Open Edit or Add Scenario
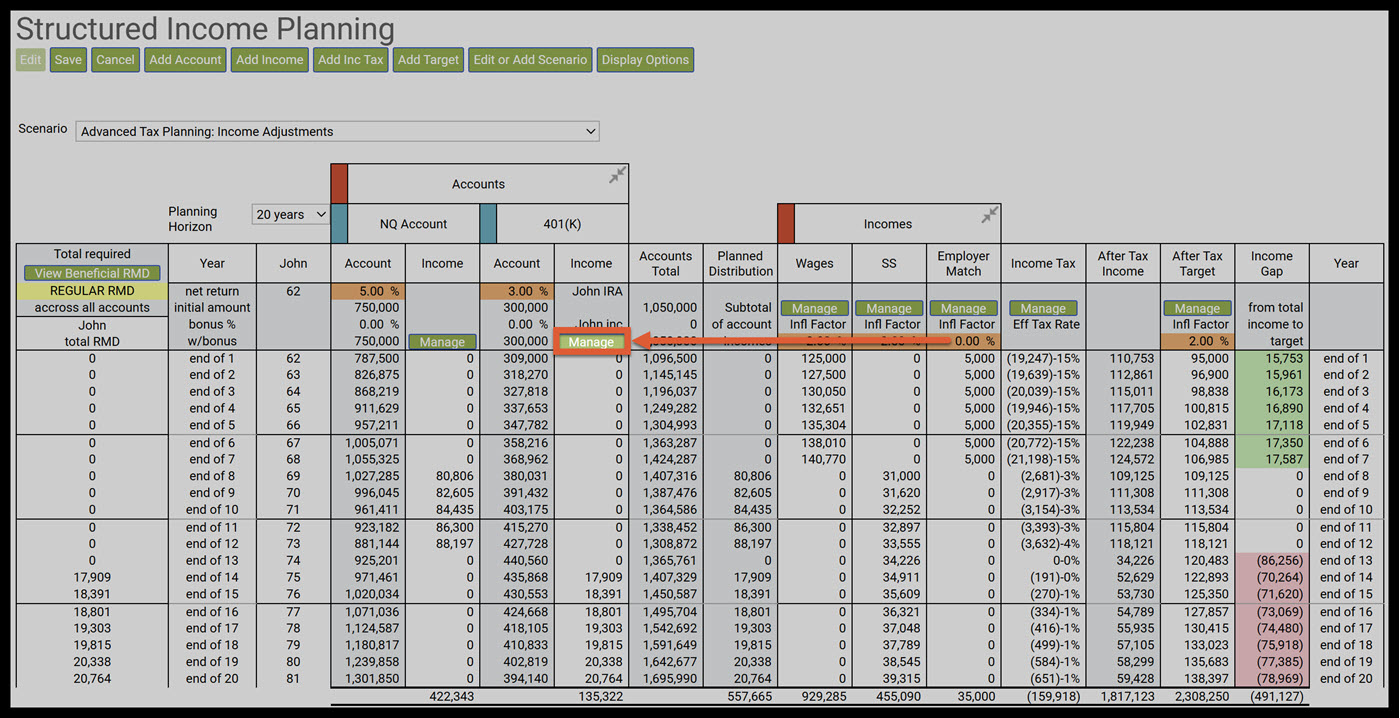Image resolution: width=1400 pixels, height=718 pixels. pos(530,60)
